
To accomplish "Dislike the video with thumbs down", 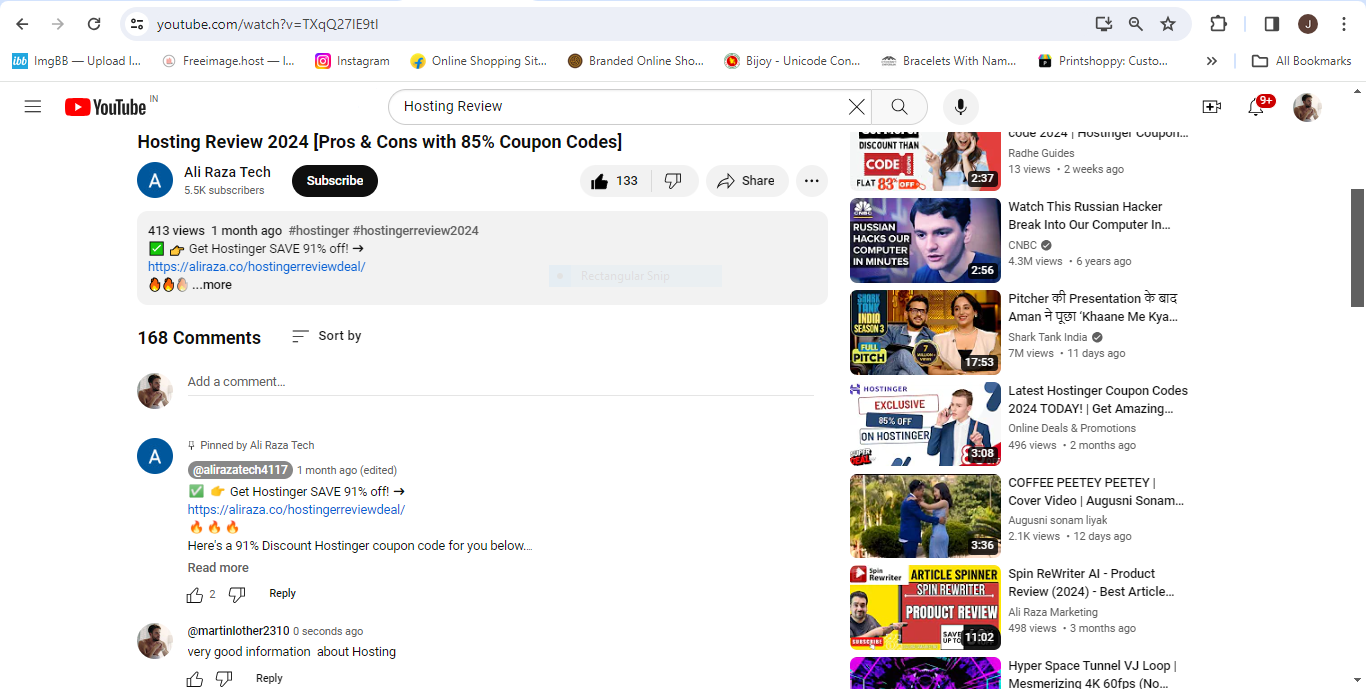I will pos(673,181).
